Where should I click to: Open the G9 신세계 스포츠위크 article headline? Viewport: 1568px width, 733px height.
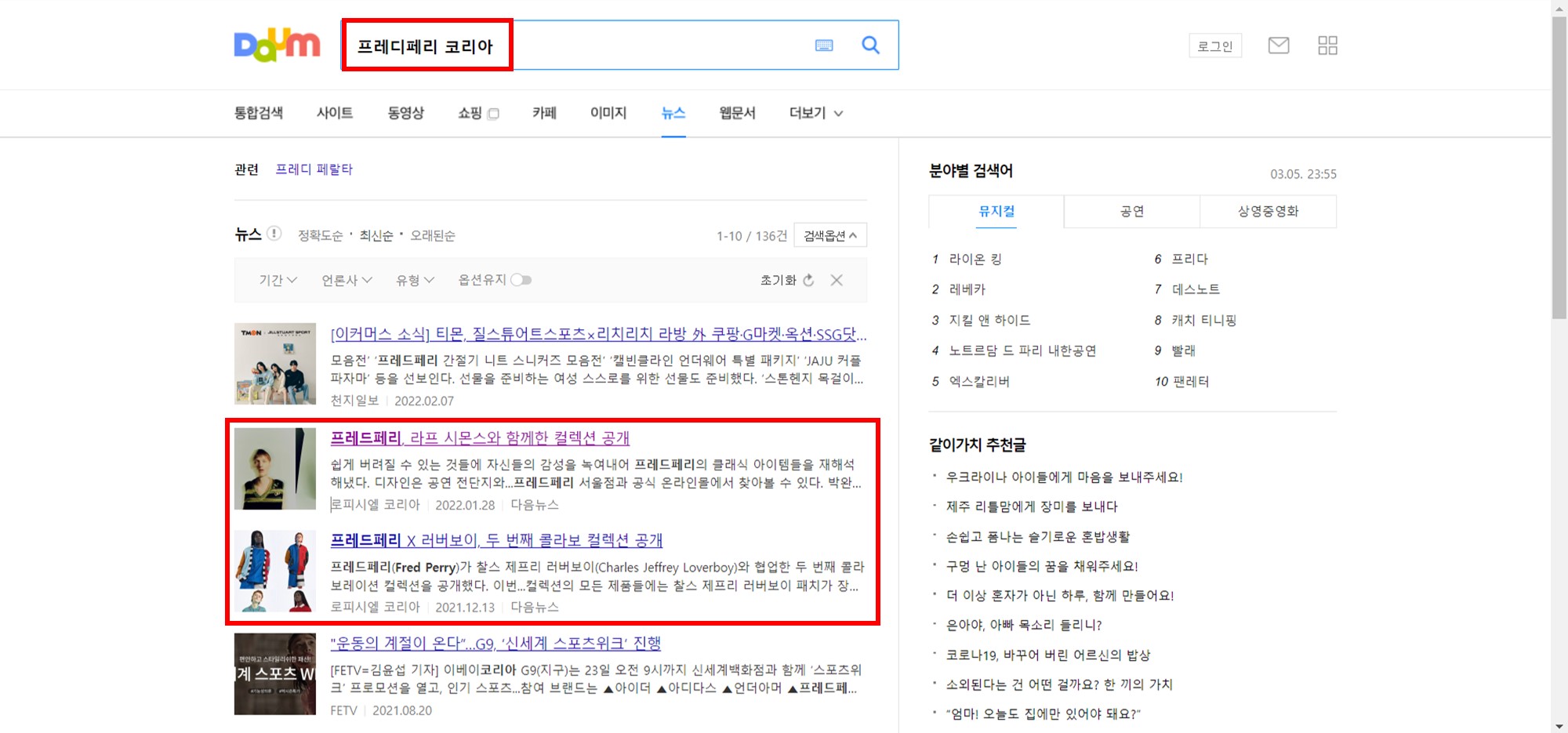click(x=495, y=644)
